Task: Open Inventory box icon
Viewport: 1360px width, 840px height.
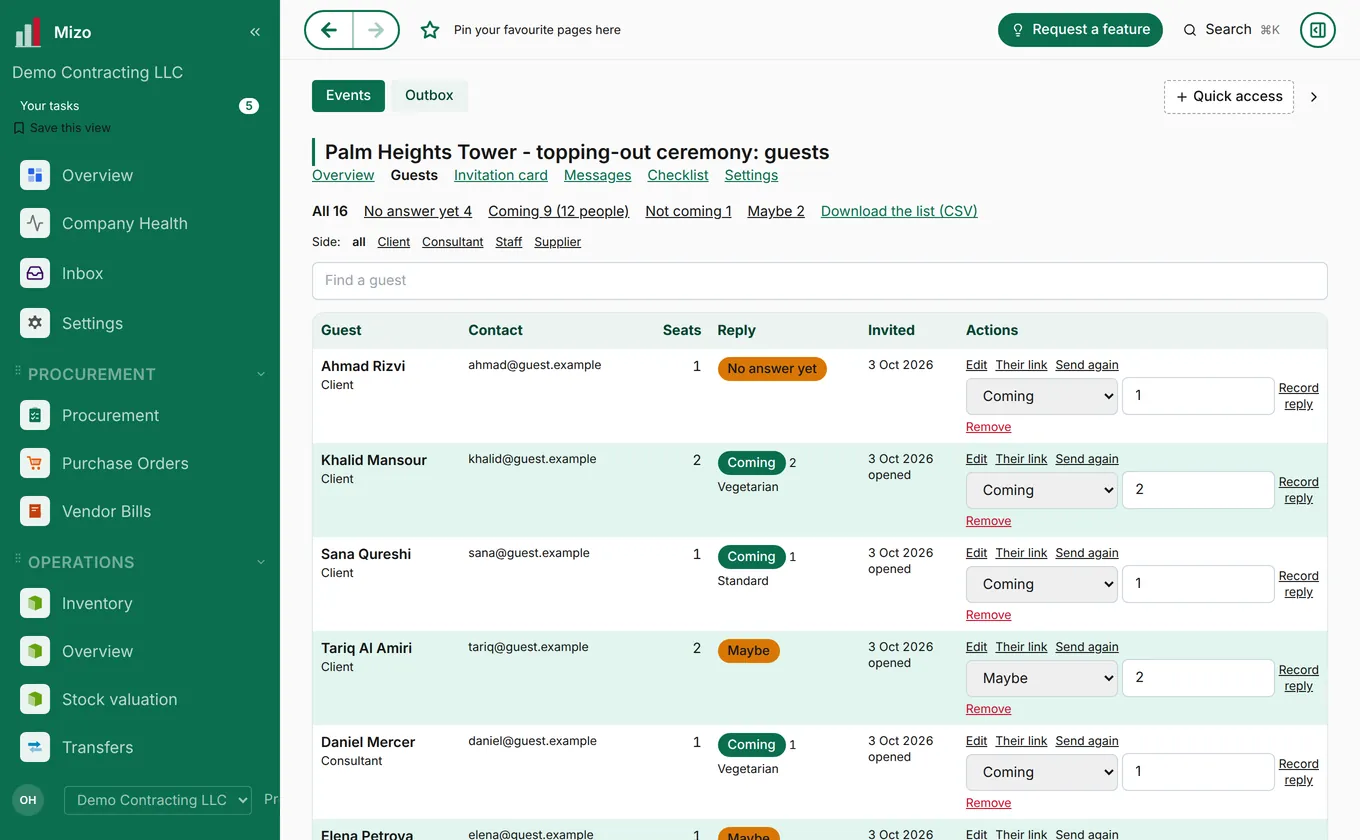Action: 35,603
